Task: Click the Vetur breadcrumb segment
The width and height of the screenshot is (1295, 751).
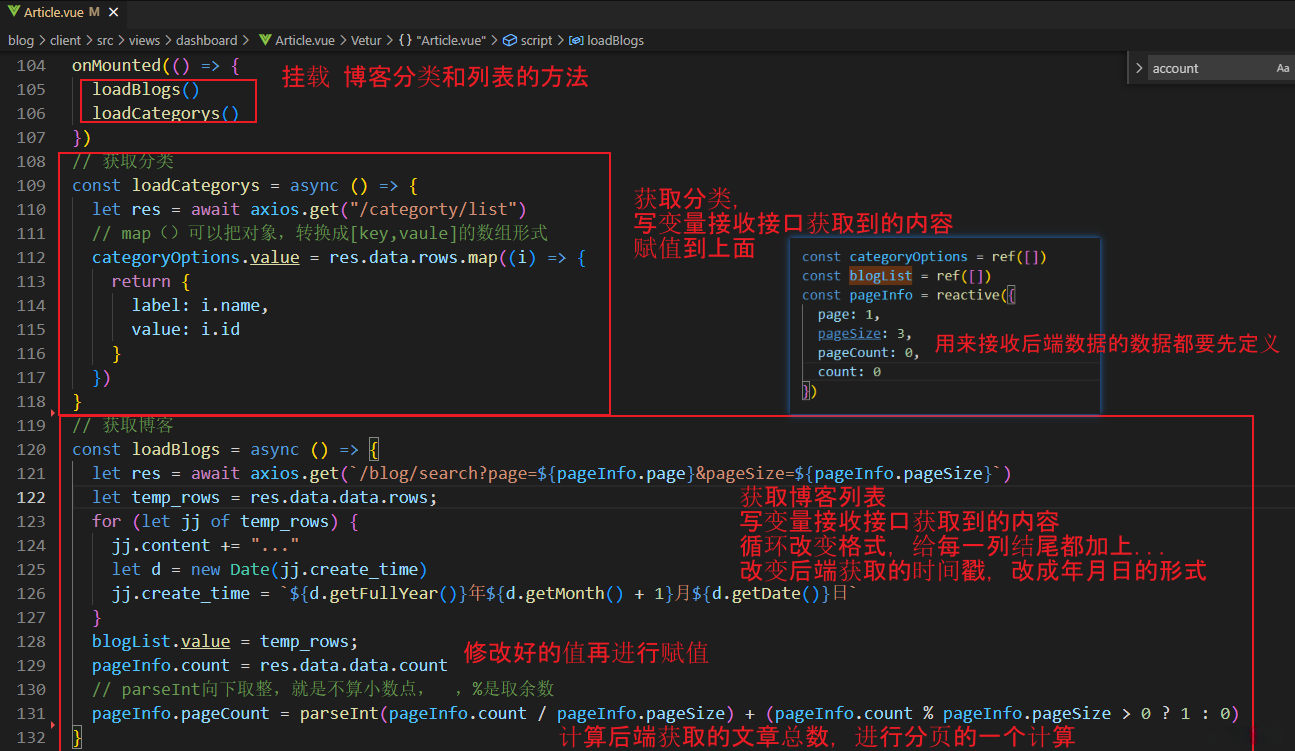Action: [x=366, y=41]
